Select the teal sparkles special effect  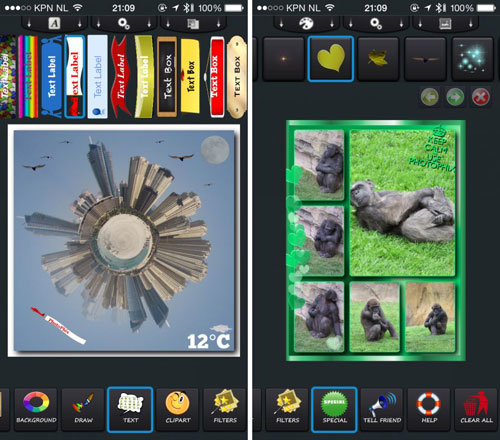coord(472,59)
